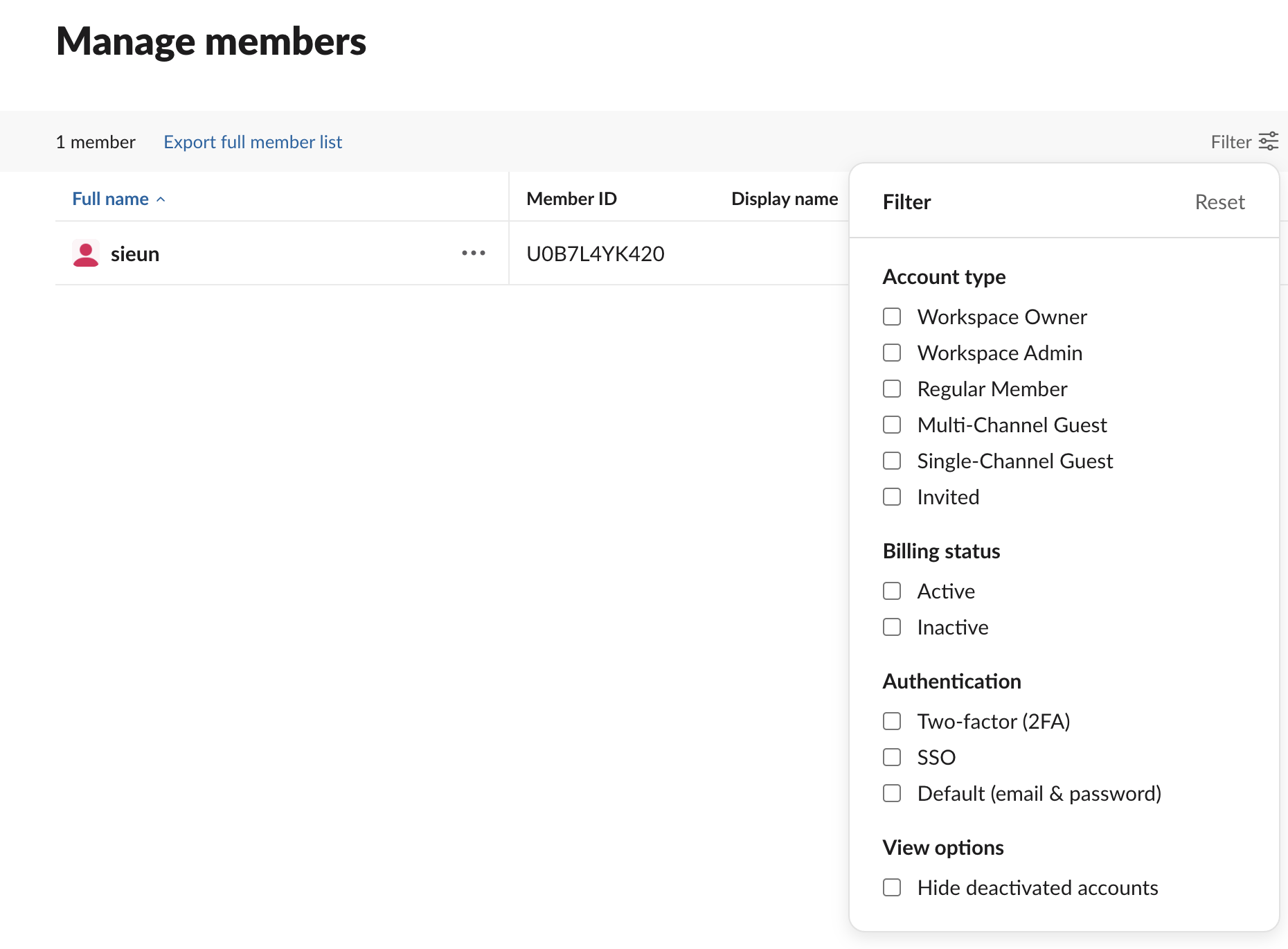Click the Member ID column header

tap(571, 199)
